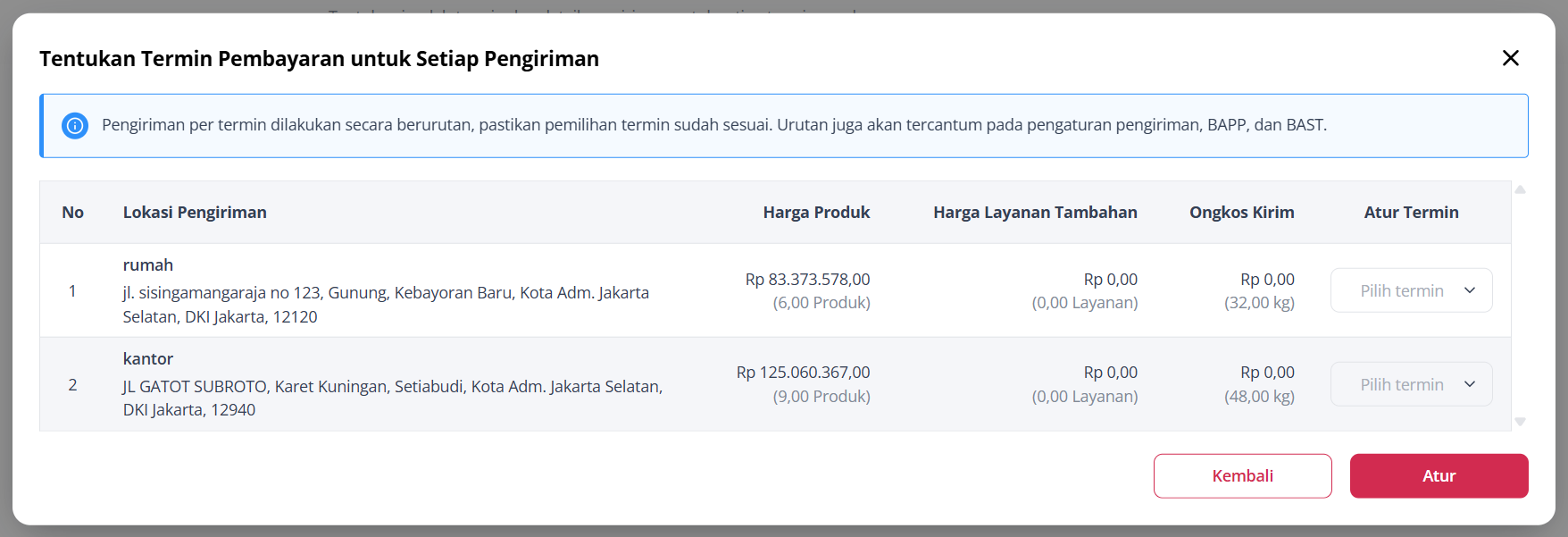Screen dimensions: 1568x537
Task: Click table scroll up arrow
Action: 1520,189
